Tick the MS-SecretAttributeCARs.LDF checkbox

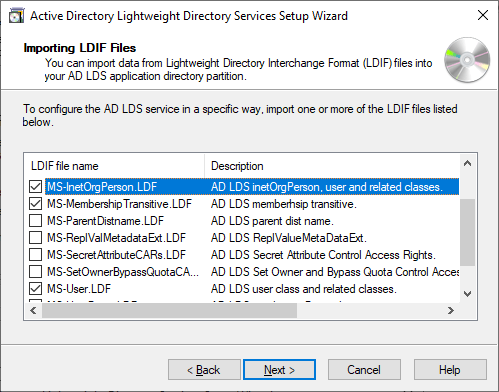click(x=35, y=255)
